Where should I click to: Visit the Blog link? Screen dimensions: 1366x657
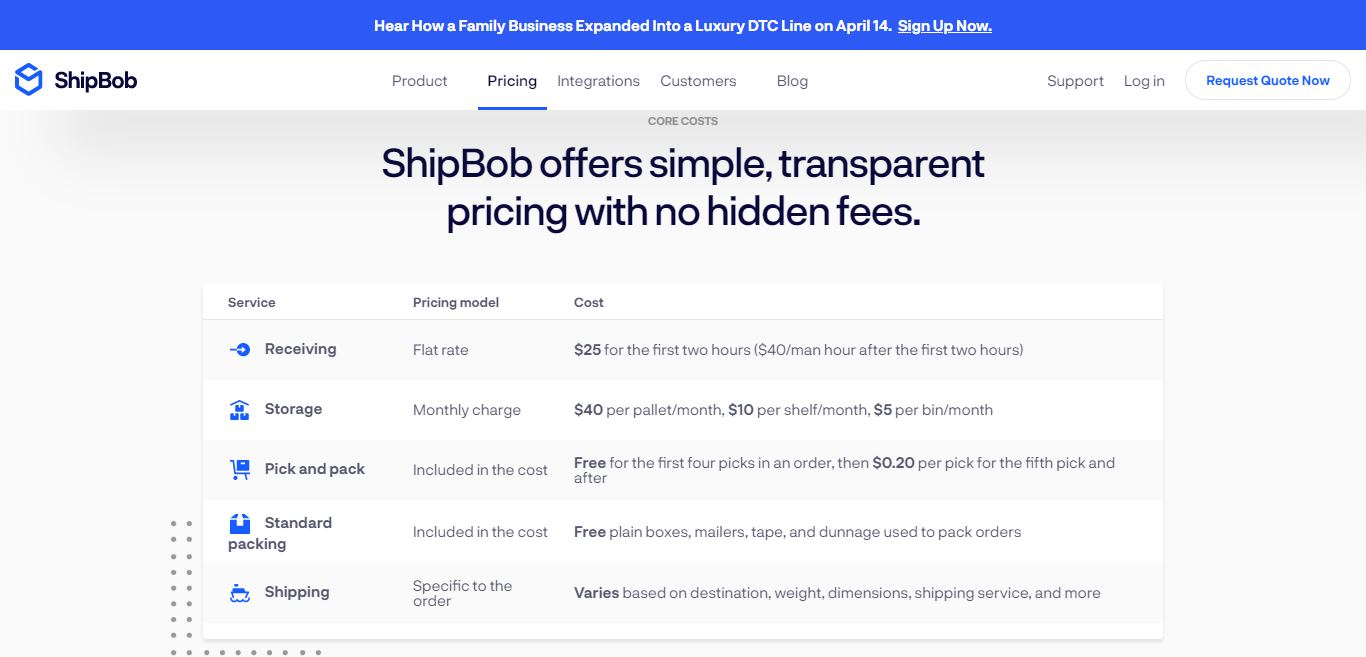(792, 81)
